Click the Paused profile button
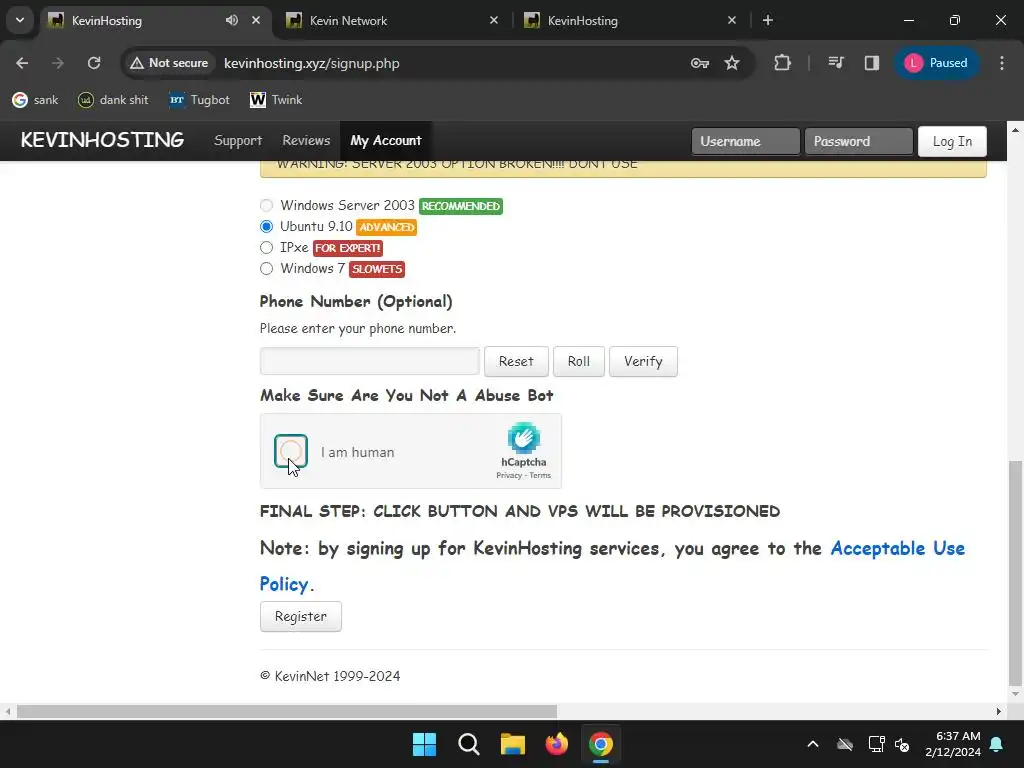 (x=936, y=63)
